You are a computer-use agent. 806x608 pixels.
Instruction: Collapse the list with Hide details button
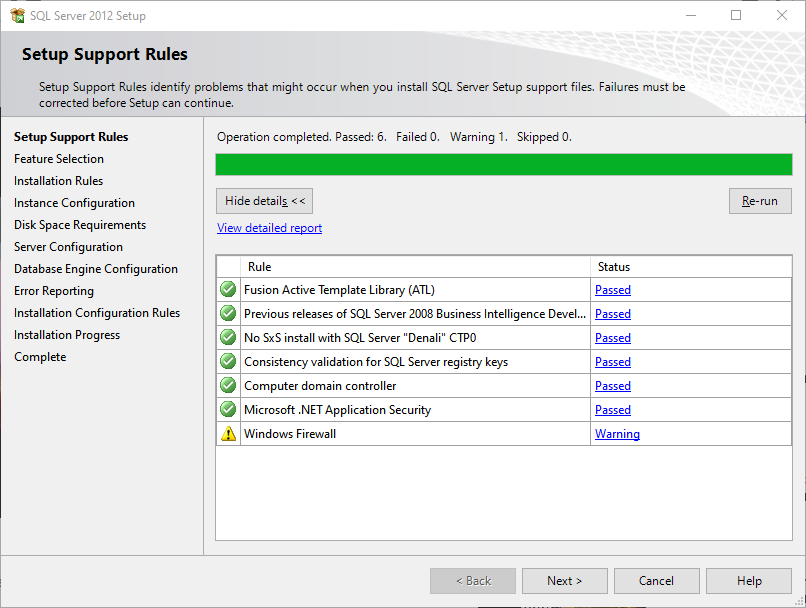[265, 201]
